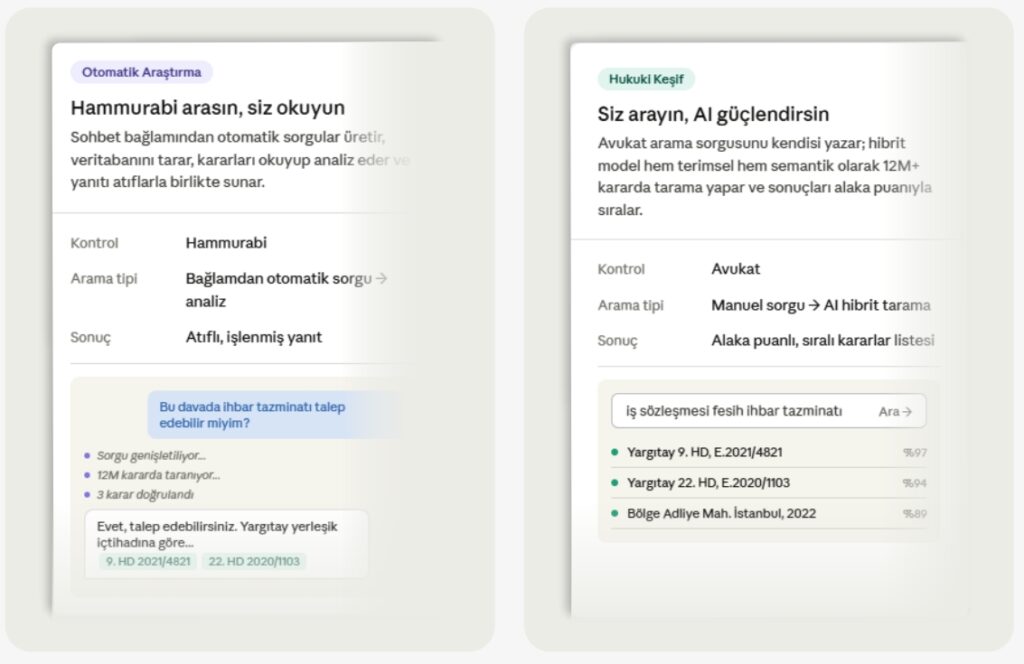Click purple bullet next to 3 karar doğrulandı
This screenshot has height=664, width=1024.
(87, 495)
